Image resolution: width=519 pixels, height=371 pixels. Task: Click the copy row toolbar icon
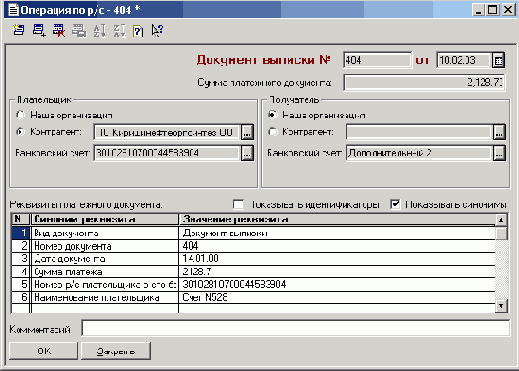tap(79, 30)
